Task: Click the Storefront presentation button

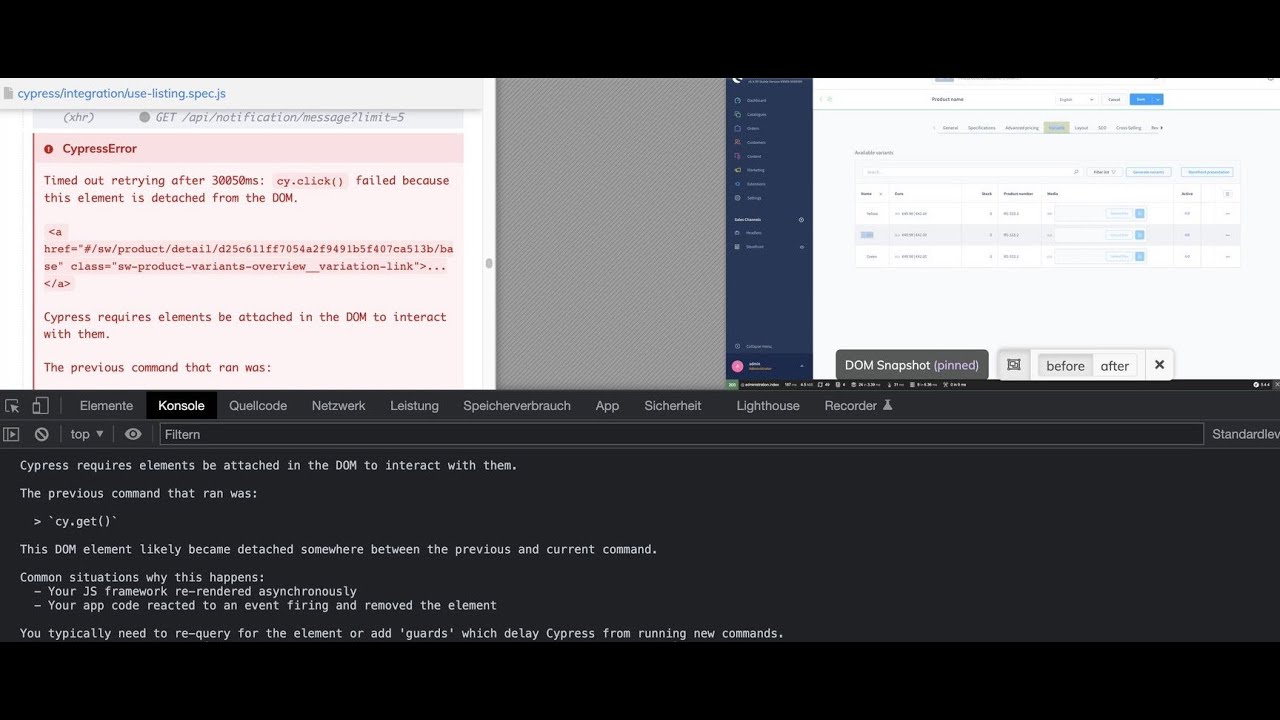Action: coord(1207,172)
